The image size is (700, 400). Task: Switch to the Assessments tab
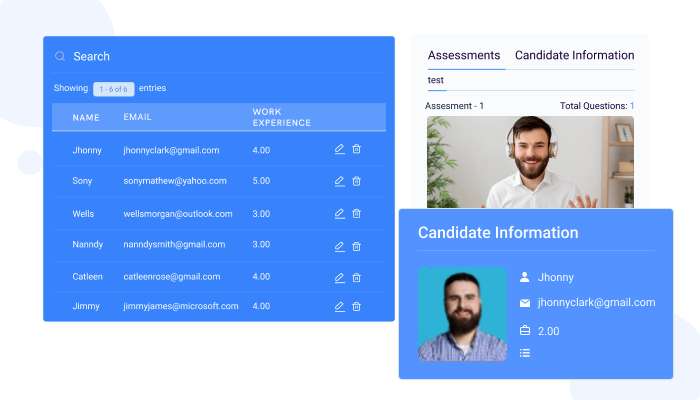click(464, 55)
